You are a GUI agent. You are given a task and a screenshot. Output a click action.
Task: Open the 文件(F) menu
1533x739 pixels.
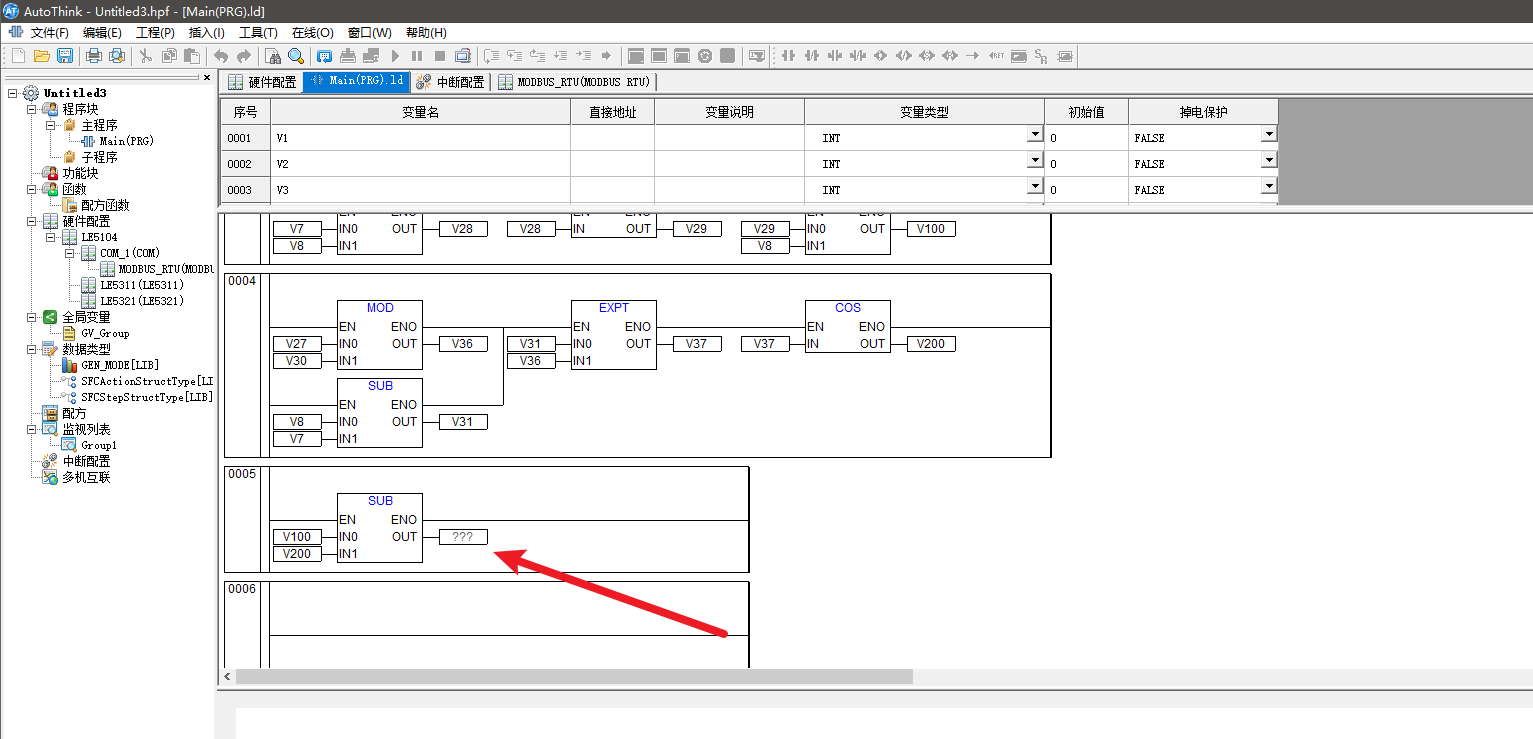point(50,33)
